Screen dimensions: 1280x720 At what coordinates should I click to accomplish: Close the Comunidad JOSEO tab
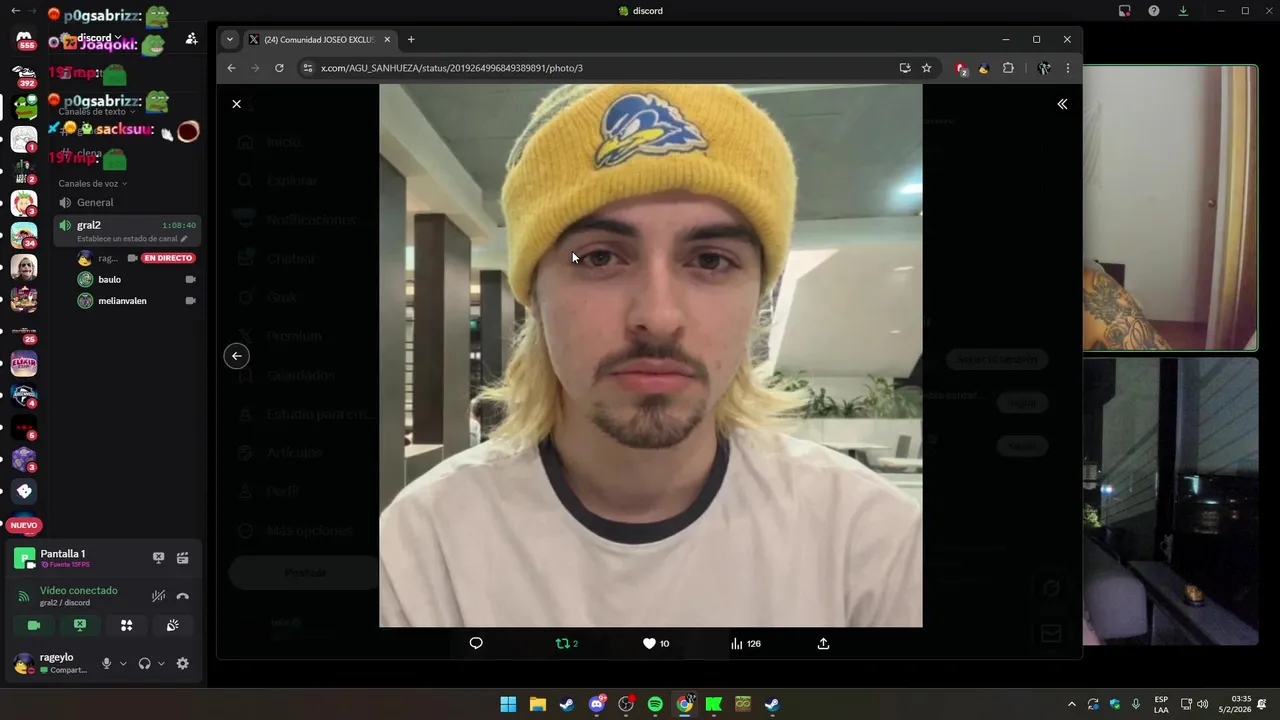coord(387,40)
